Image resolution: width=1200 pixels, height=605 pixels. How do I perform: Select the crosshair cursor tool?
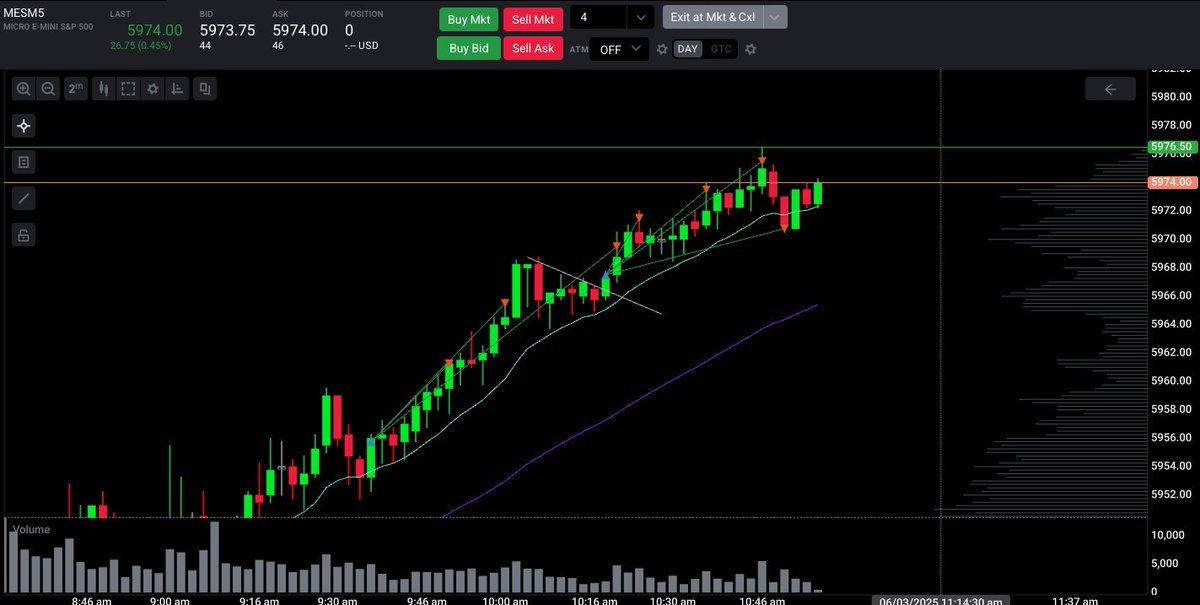click(23, 125)
